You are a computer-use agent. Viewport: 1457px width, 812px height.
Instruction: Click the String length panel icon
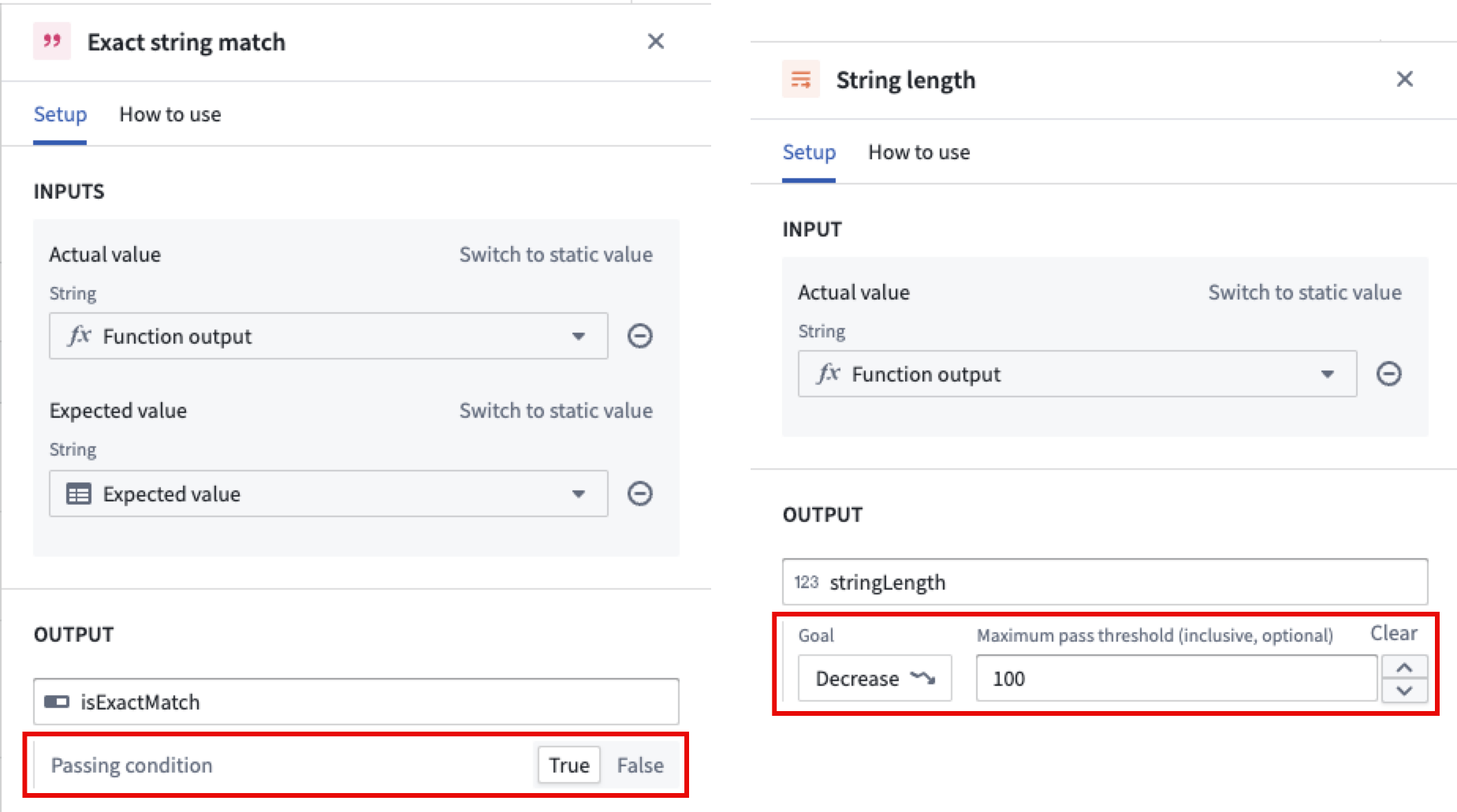point(800,80)
